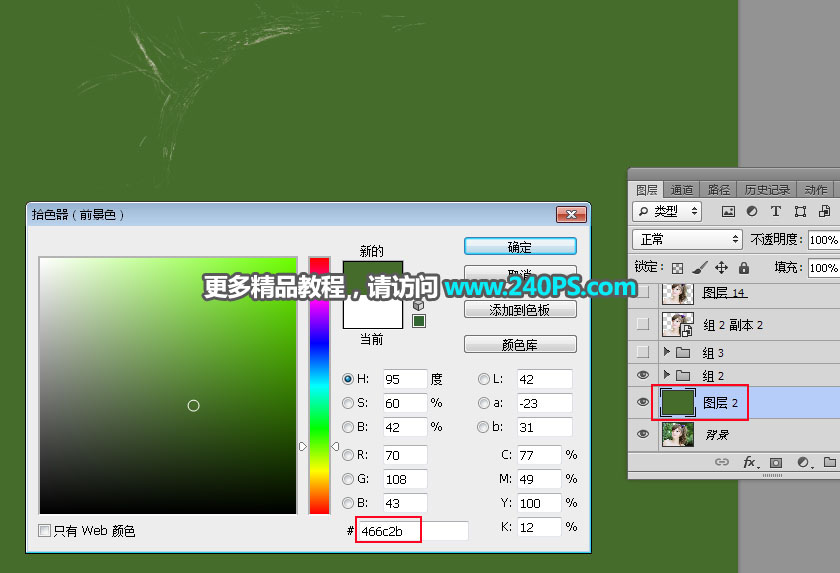Click the 填充 fill field
The width and height of the screenshot is (840, 573).
(x=823, y=267)
